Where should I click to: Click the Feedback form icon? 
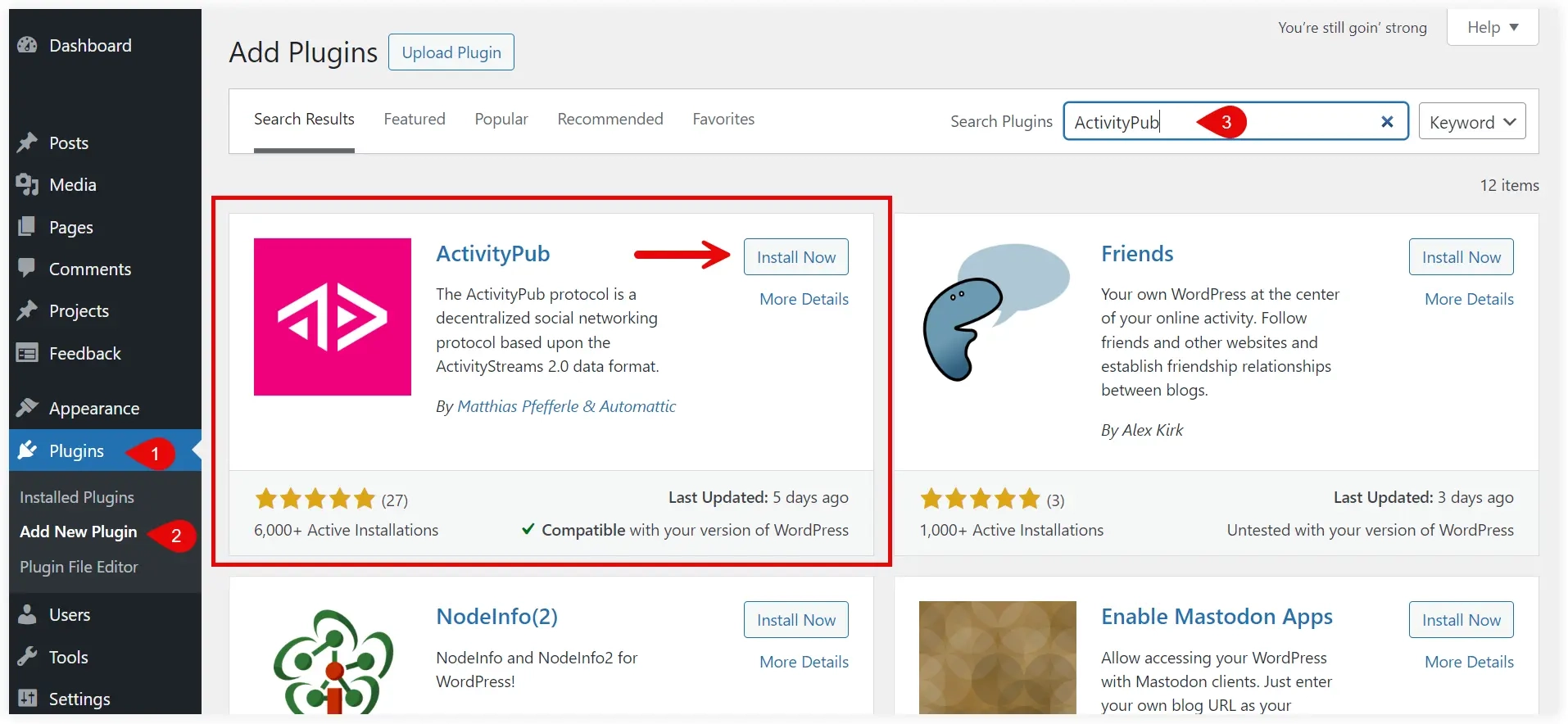[27, 353]
